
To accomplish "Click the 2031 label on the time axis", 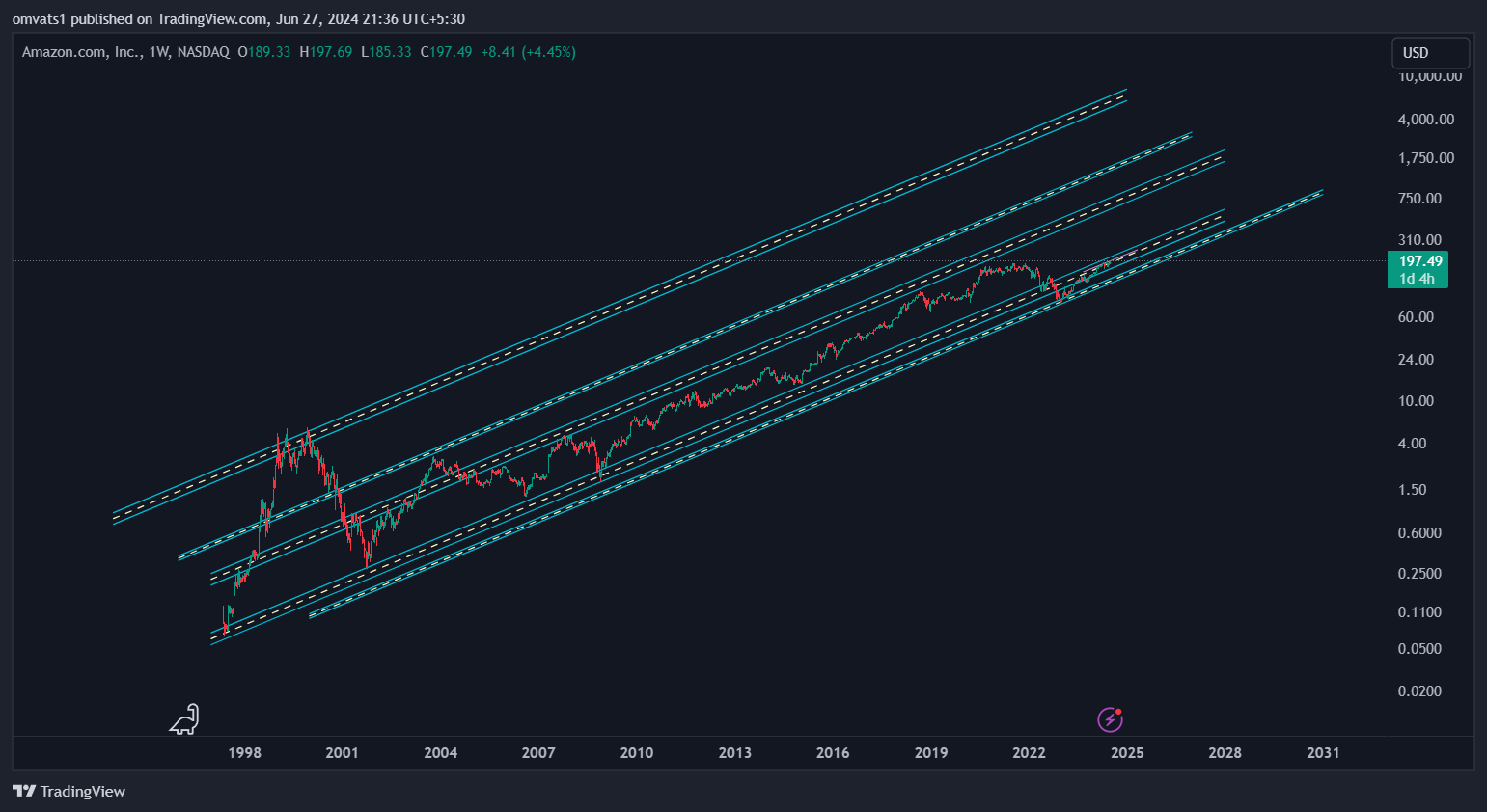I will [1323, 753].
